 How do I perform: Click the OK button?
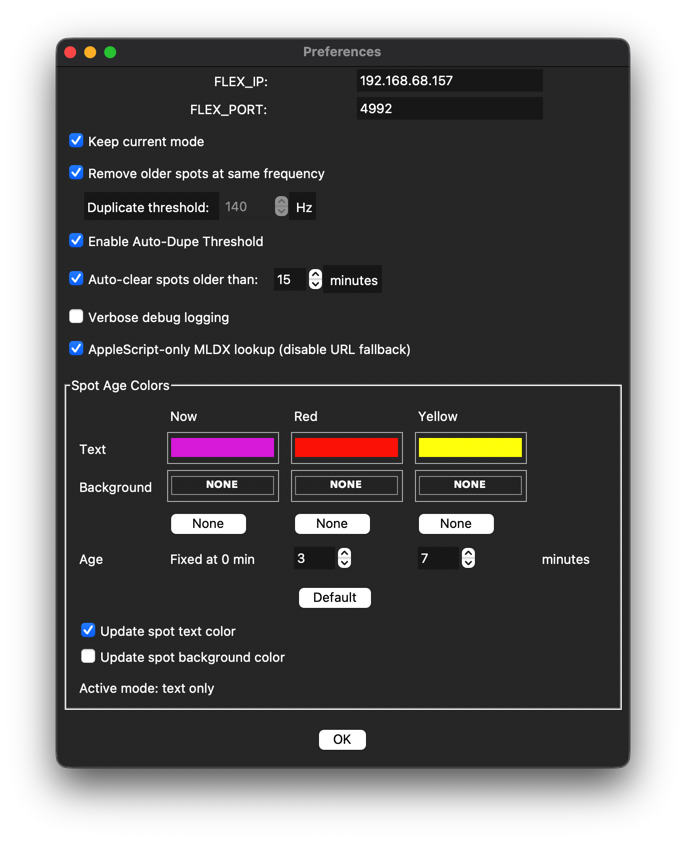coord(342,739)
